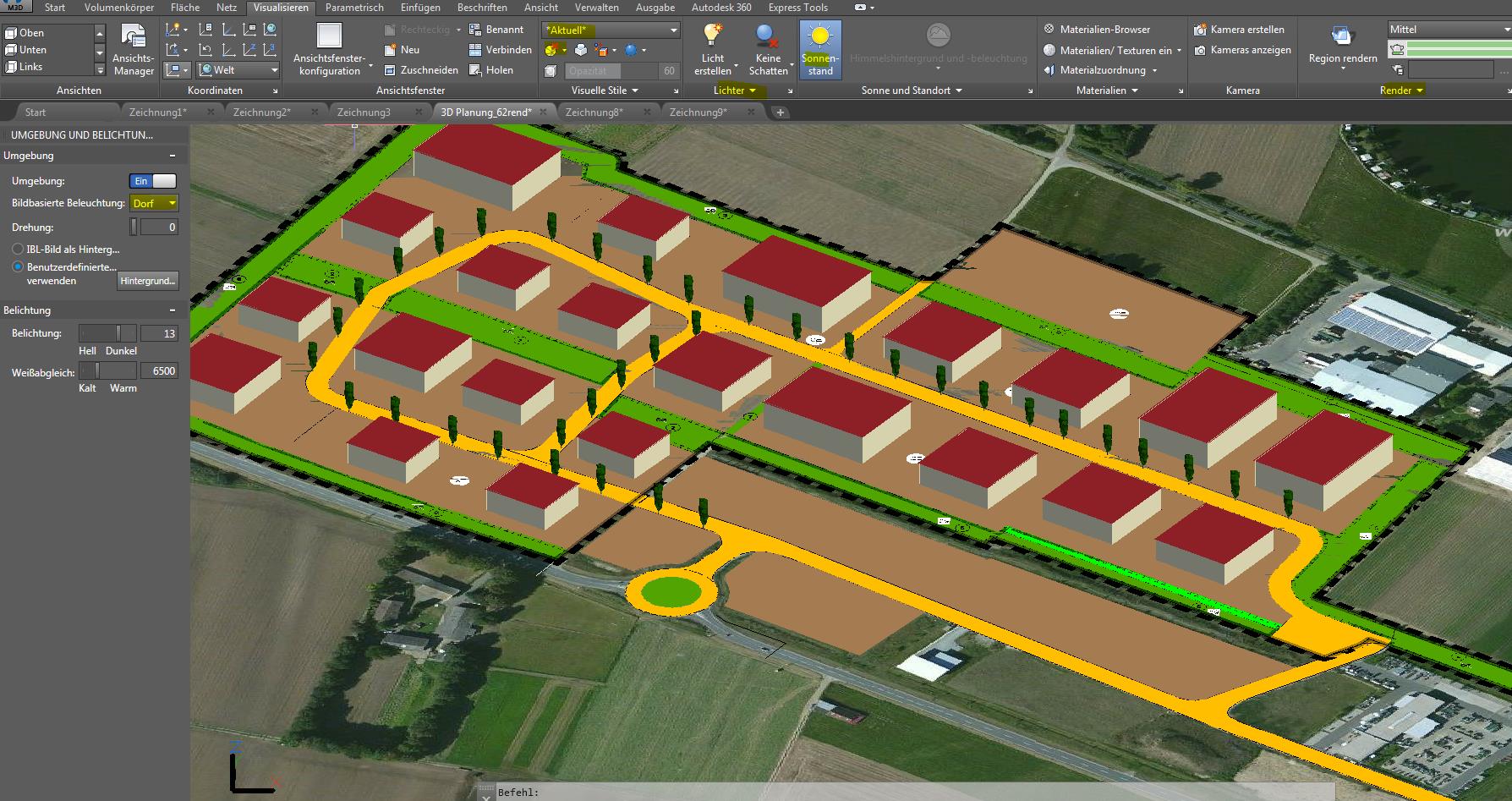Expand the Visuelle Stile panel

click(605, 91)
